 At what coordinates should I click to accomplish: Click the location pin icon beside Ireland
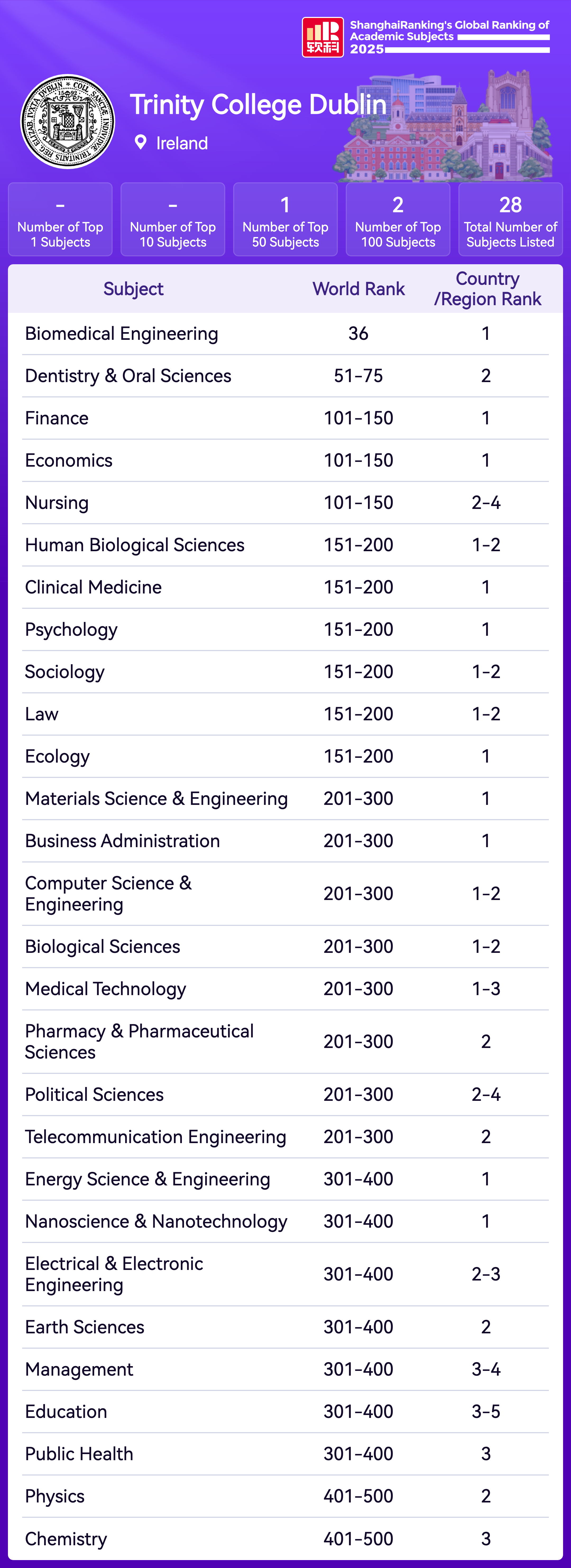pos(141,142)
